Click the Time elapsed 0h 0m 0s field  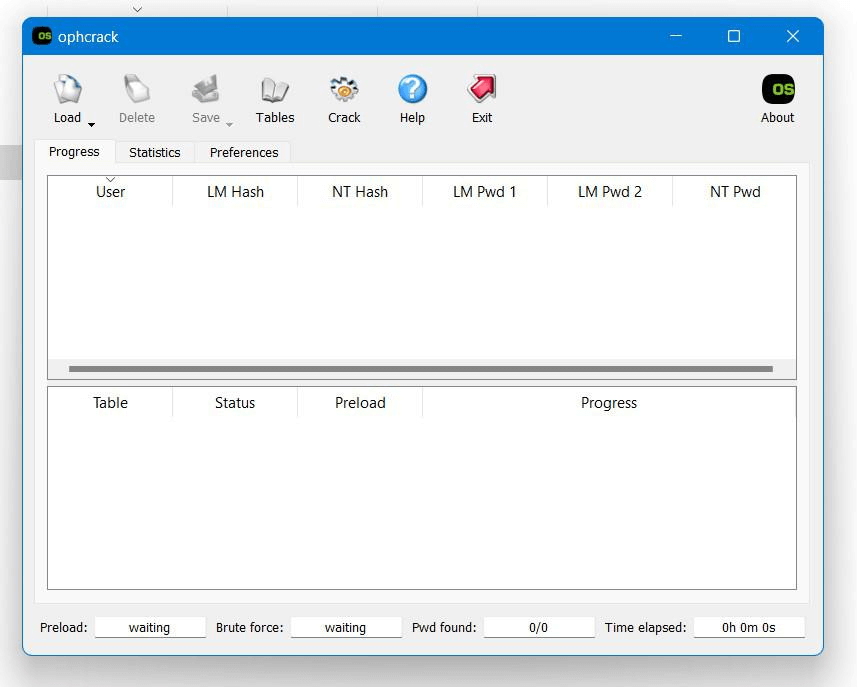[749, 627]
